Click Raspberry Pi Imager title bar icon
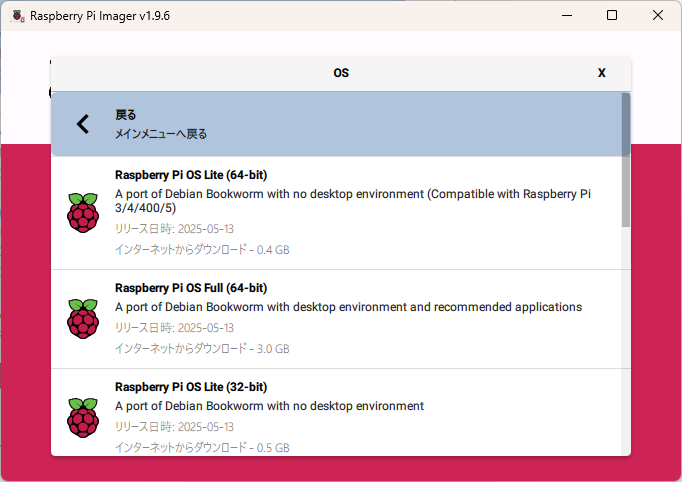 (18, 16)
